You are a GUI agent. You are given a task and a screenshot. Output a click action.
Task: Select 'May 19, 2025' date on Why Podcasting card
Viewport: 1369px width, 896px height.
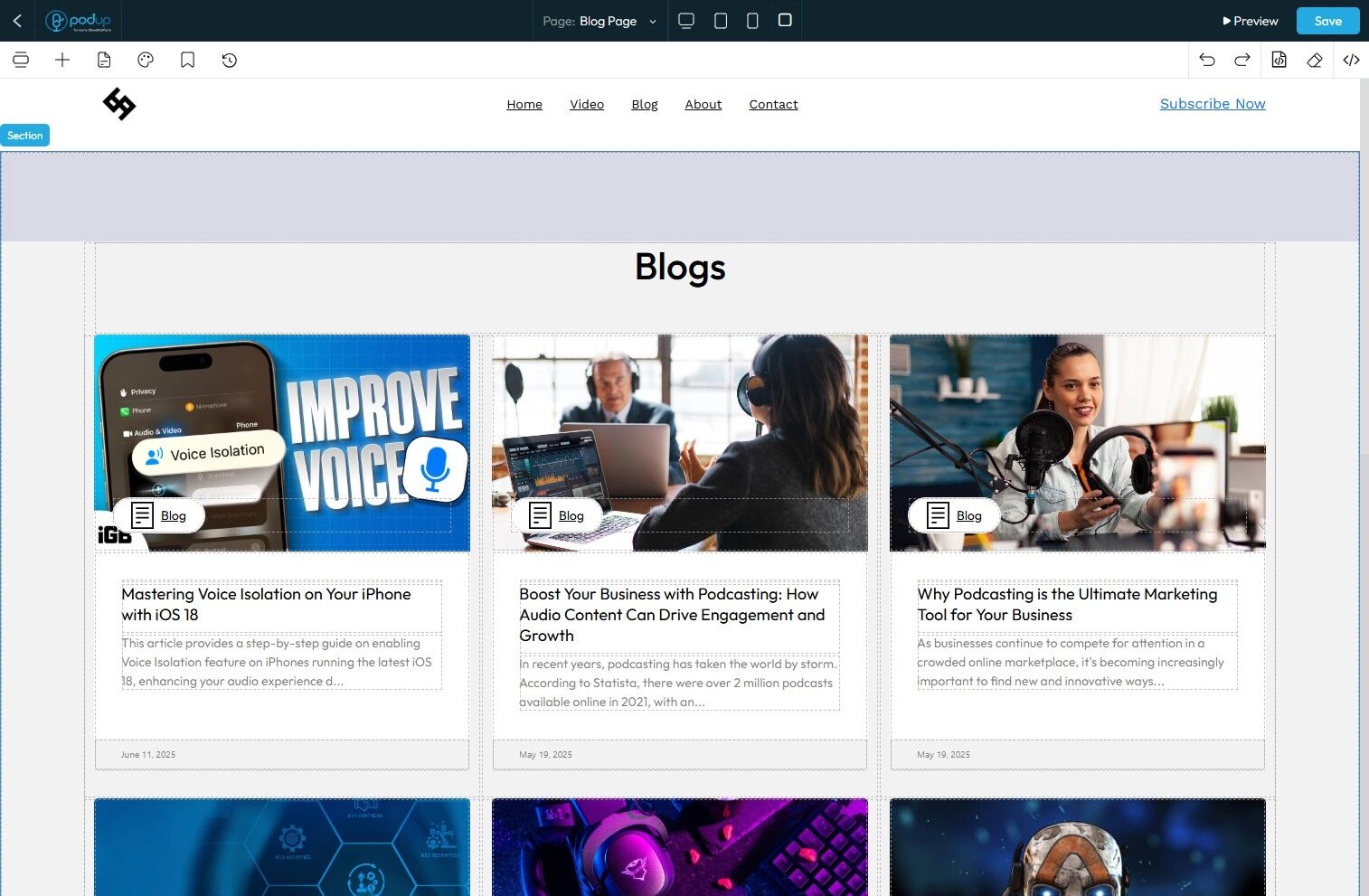click(x=943, y=755)
